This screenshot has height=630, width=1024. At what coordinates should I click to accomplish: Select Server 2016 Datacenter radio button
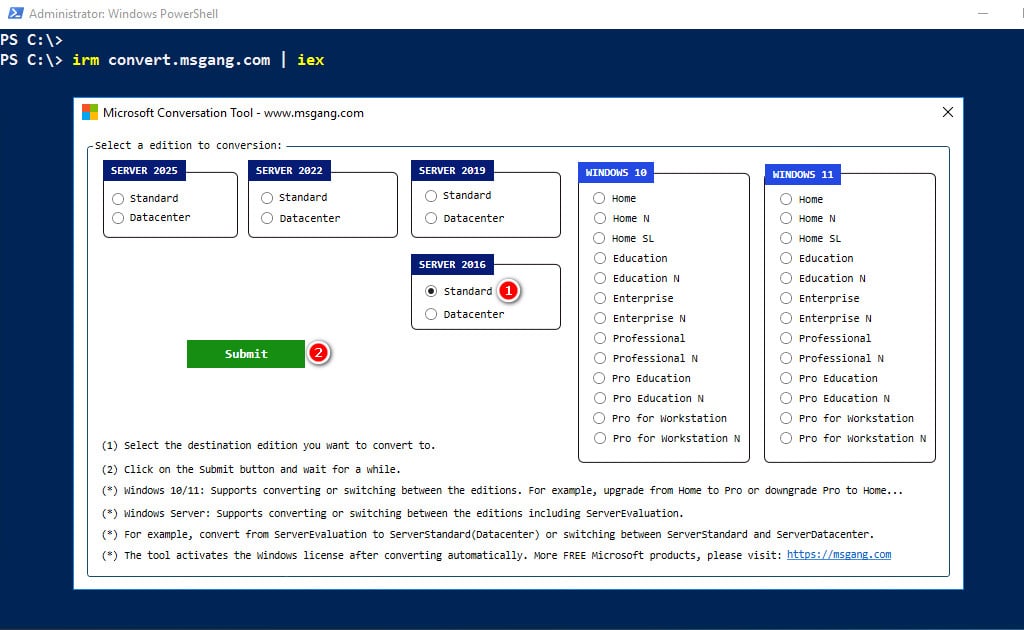(431, 314)
